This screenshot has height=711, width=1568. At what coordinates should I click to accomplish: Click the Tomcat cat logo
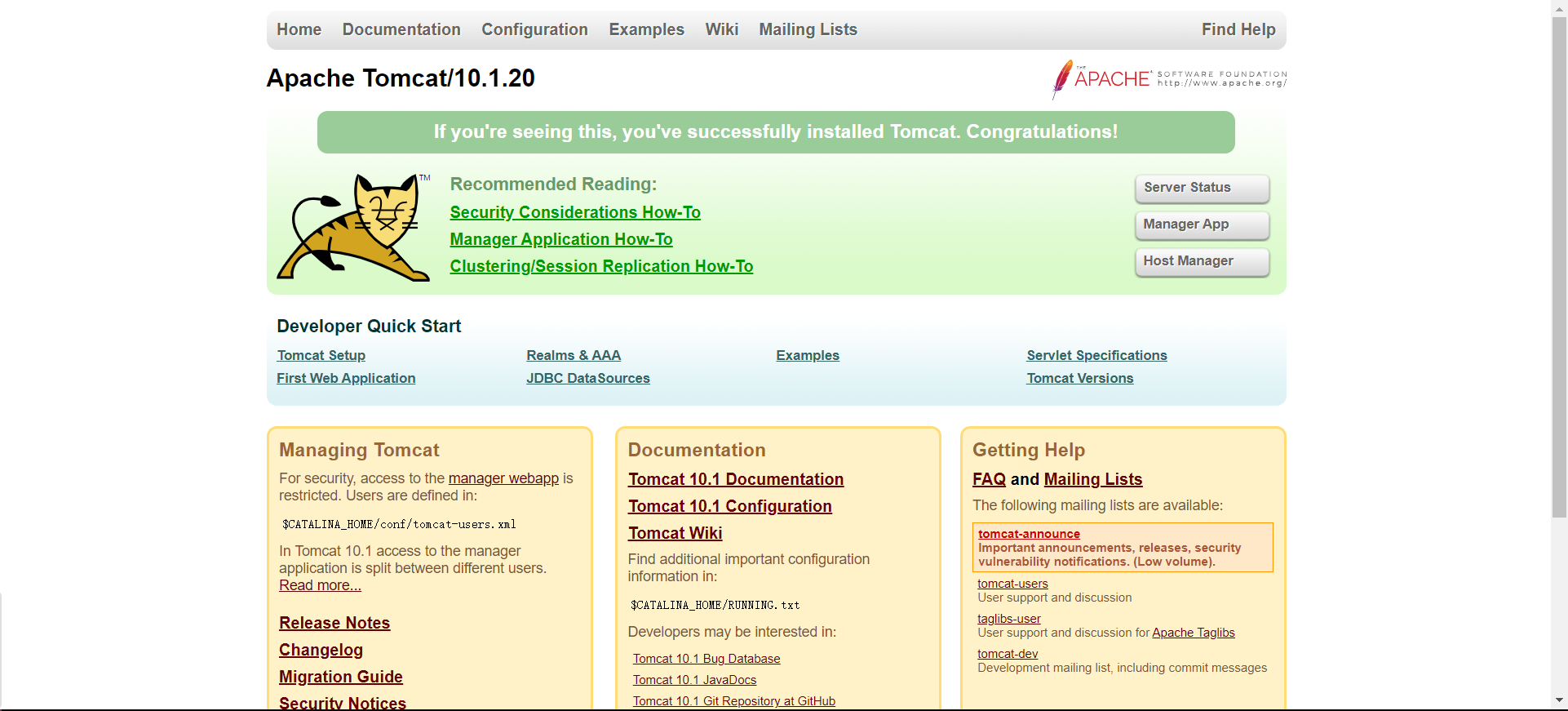tap(353, 227)
